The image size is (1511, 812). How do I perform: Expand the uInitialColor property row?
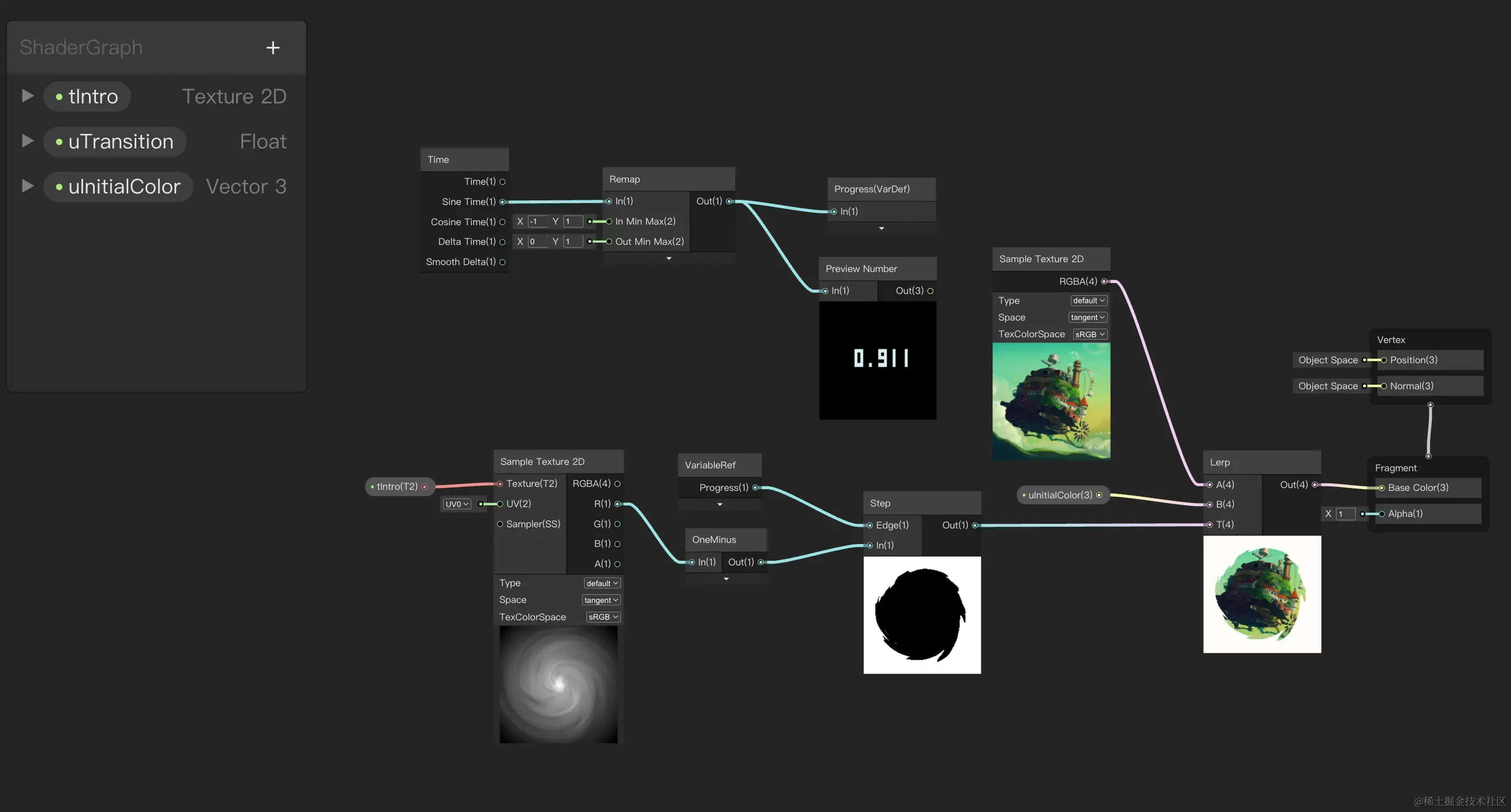pyautogui.click(x=27, y=186)
